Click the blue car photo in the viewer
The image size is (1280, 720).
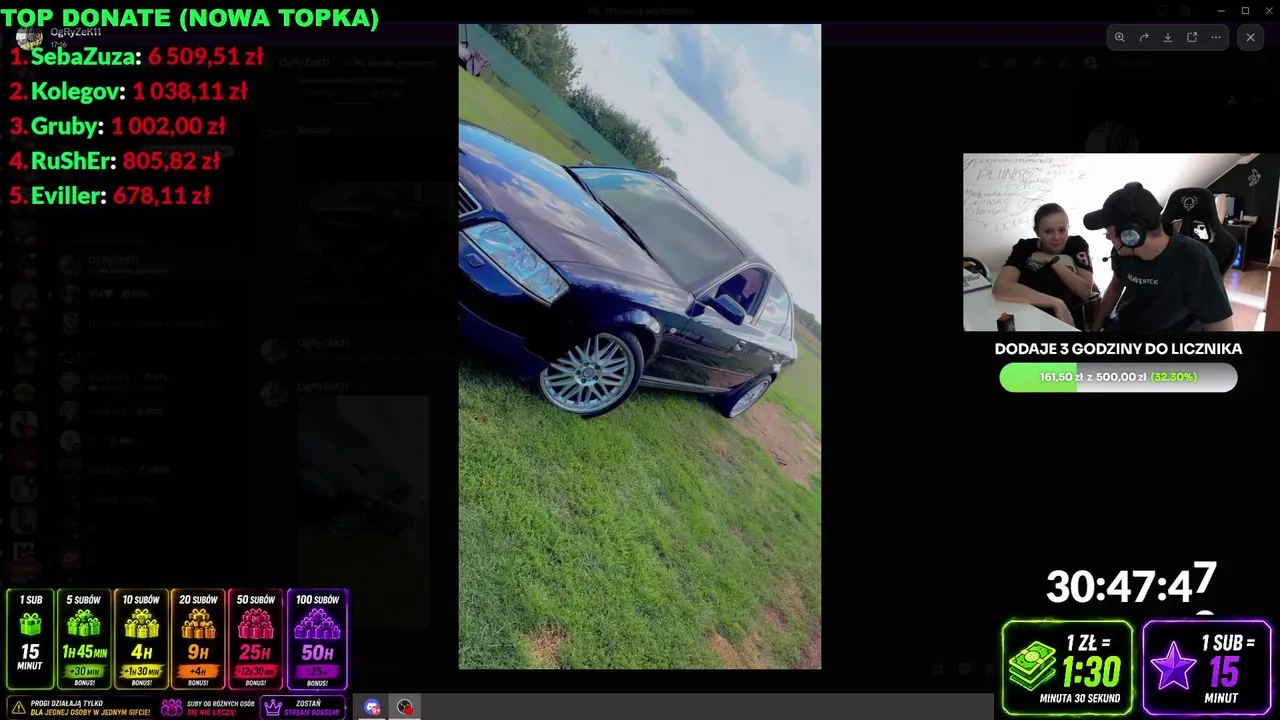tap(640, 346)
